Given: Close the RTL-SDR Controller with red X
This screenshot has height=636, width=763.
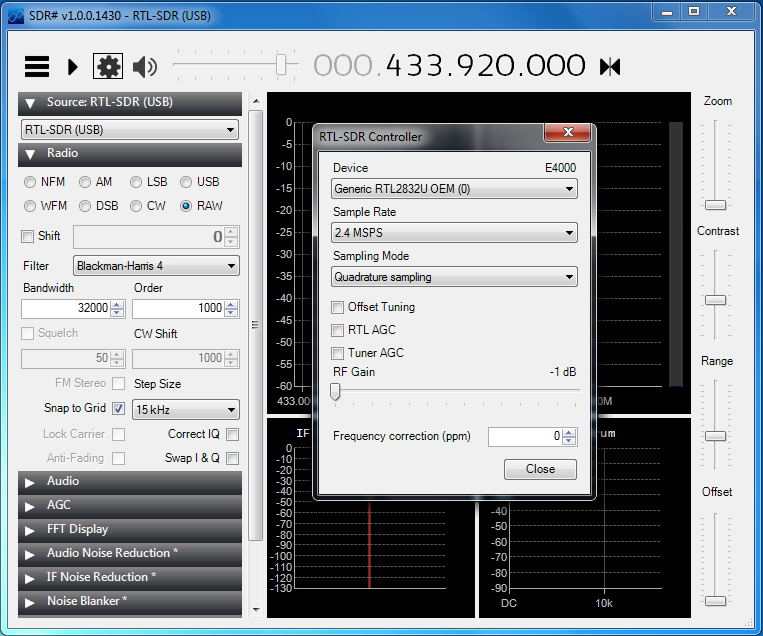Looking at the screenshot, I should (x=568, y=132).
